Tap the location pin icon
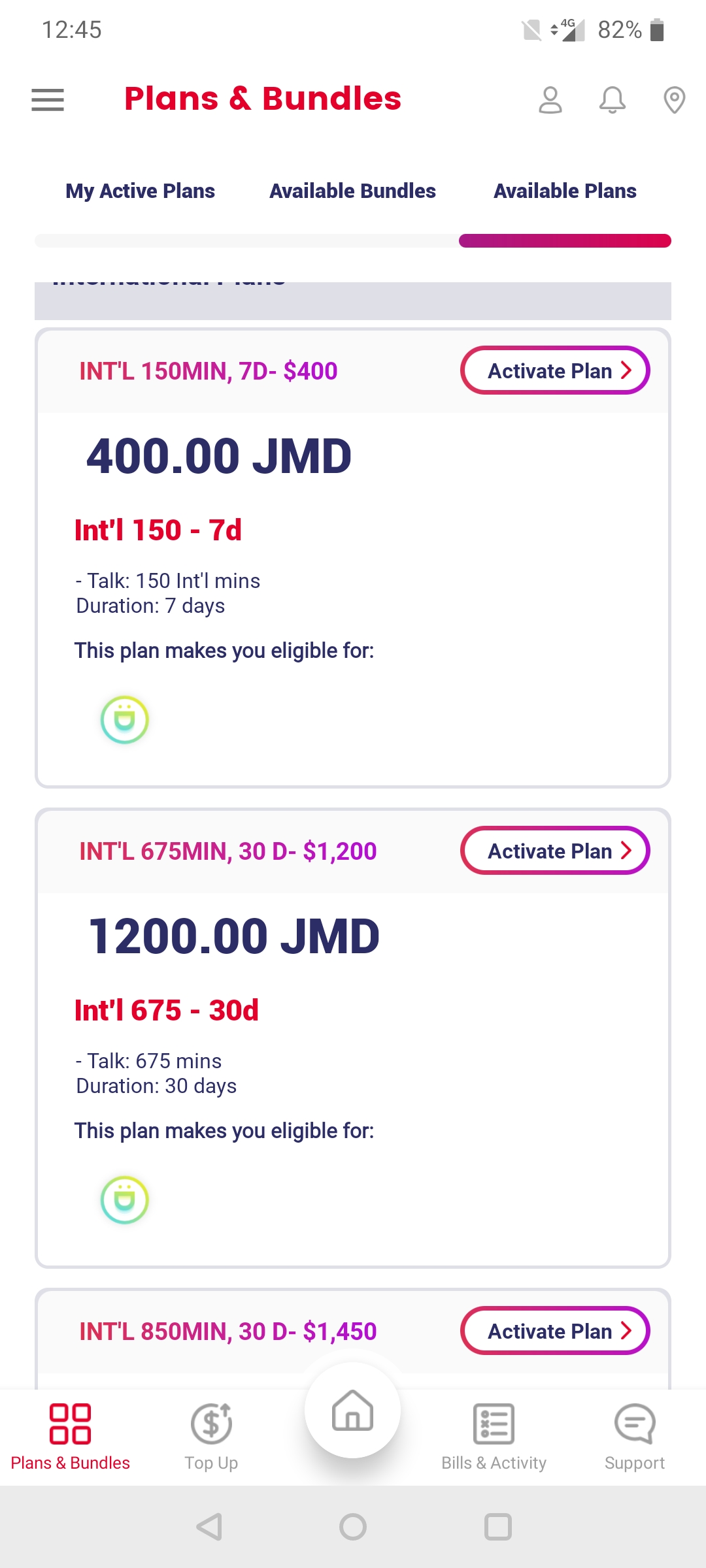This screenshot has height=1568, width=706. pyautogui.click(x=674, y=100)
